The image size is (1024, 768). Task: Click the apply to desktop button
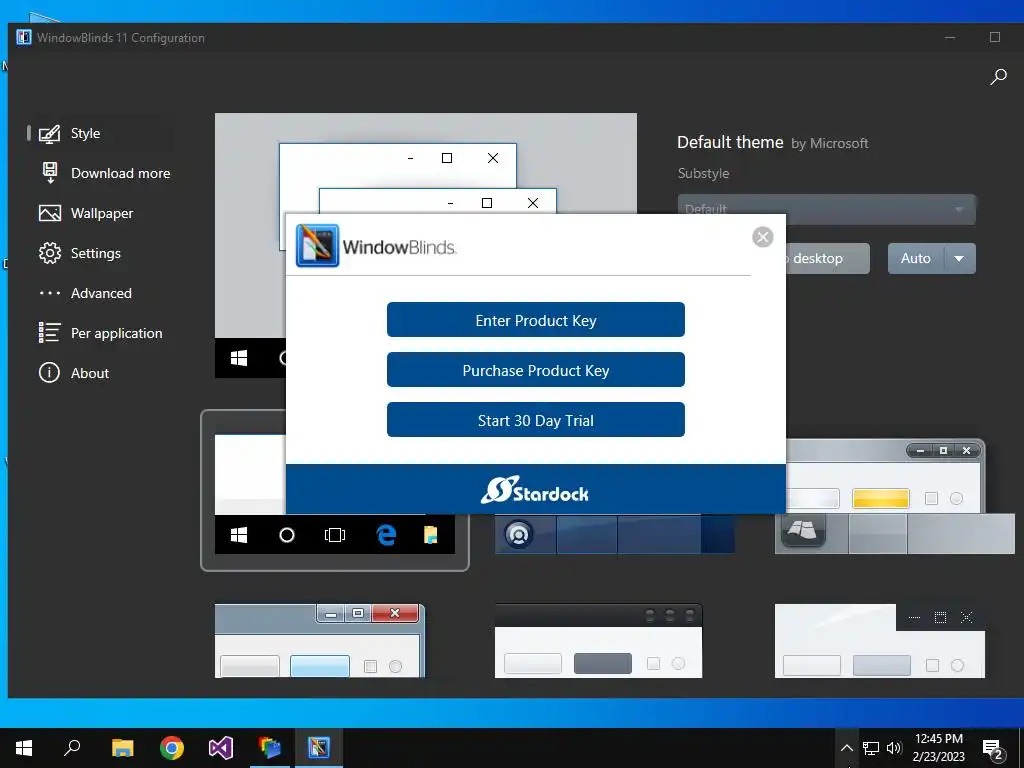827,259
